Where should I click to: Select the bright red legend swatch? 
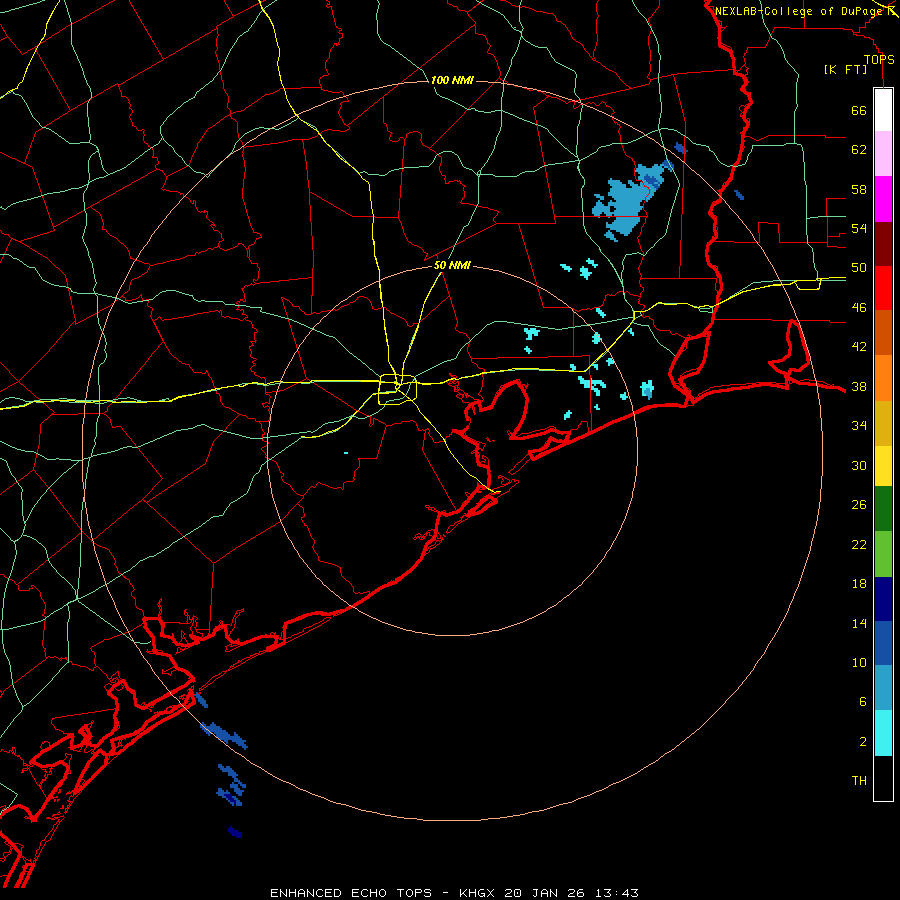[883, 288]
